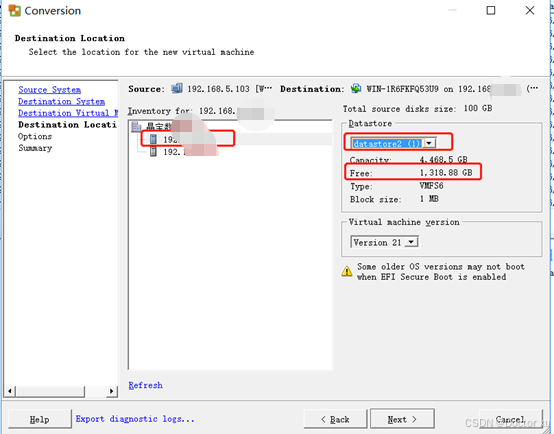The image size is (554, 434).
Task: Click the source computer icon beside 192.168.5.103
Action: pyautogui.click(x=177, y=88)
